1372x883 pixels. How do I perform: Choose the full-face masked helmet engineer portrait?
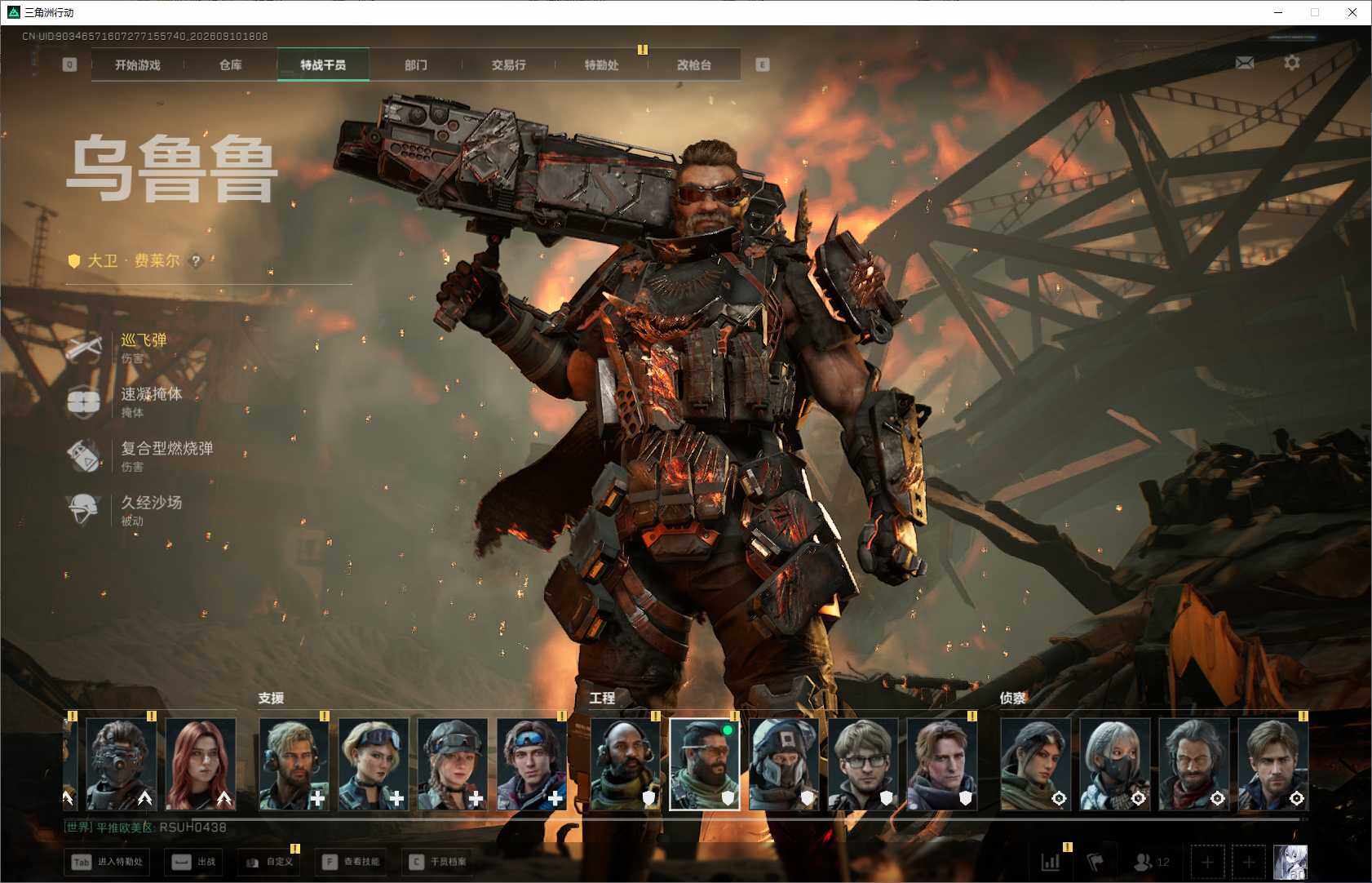tap(784, 765)
